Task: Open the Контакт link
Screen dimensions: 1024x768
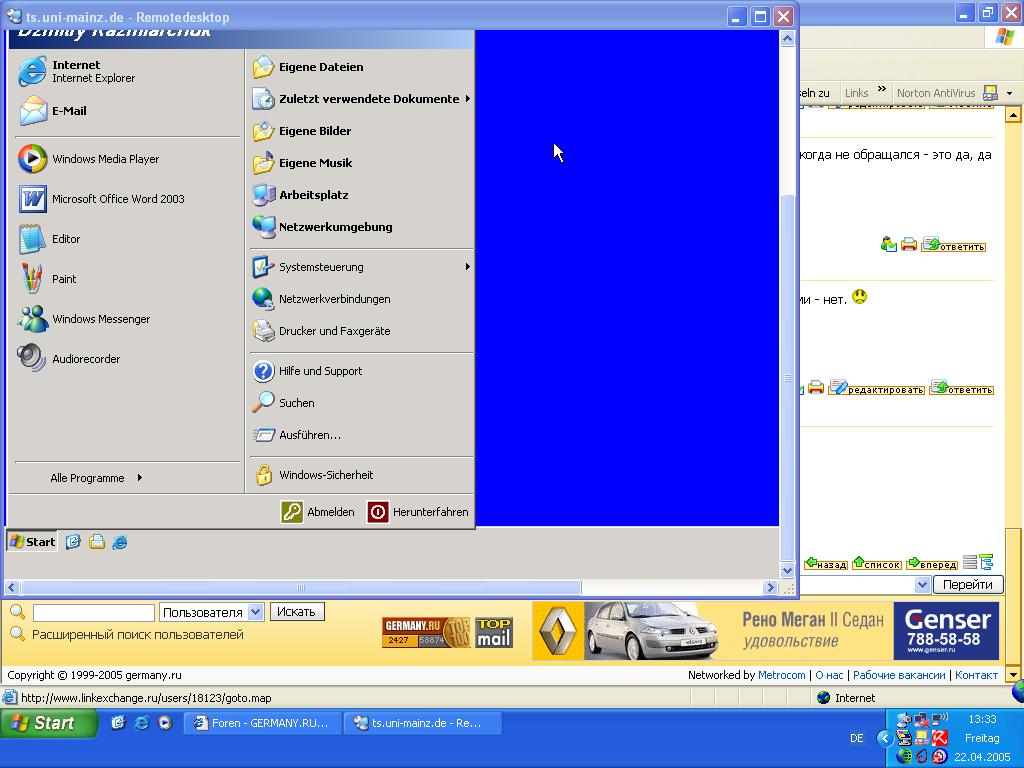Action: pyautogui.click(x=976, y=675)
